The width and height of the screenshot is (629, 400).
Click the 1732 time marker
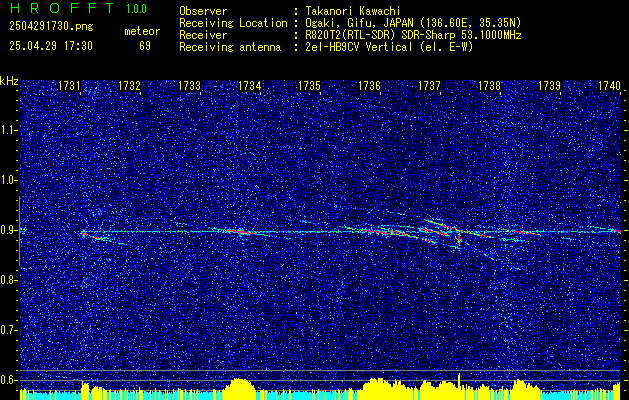click(129, 86)
